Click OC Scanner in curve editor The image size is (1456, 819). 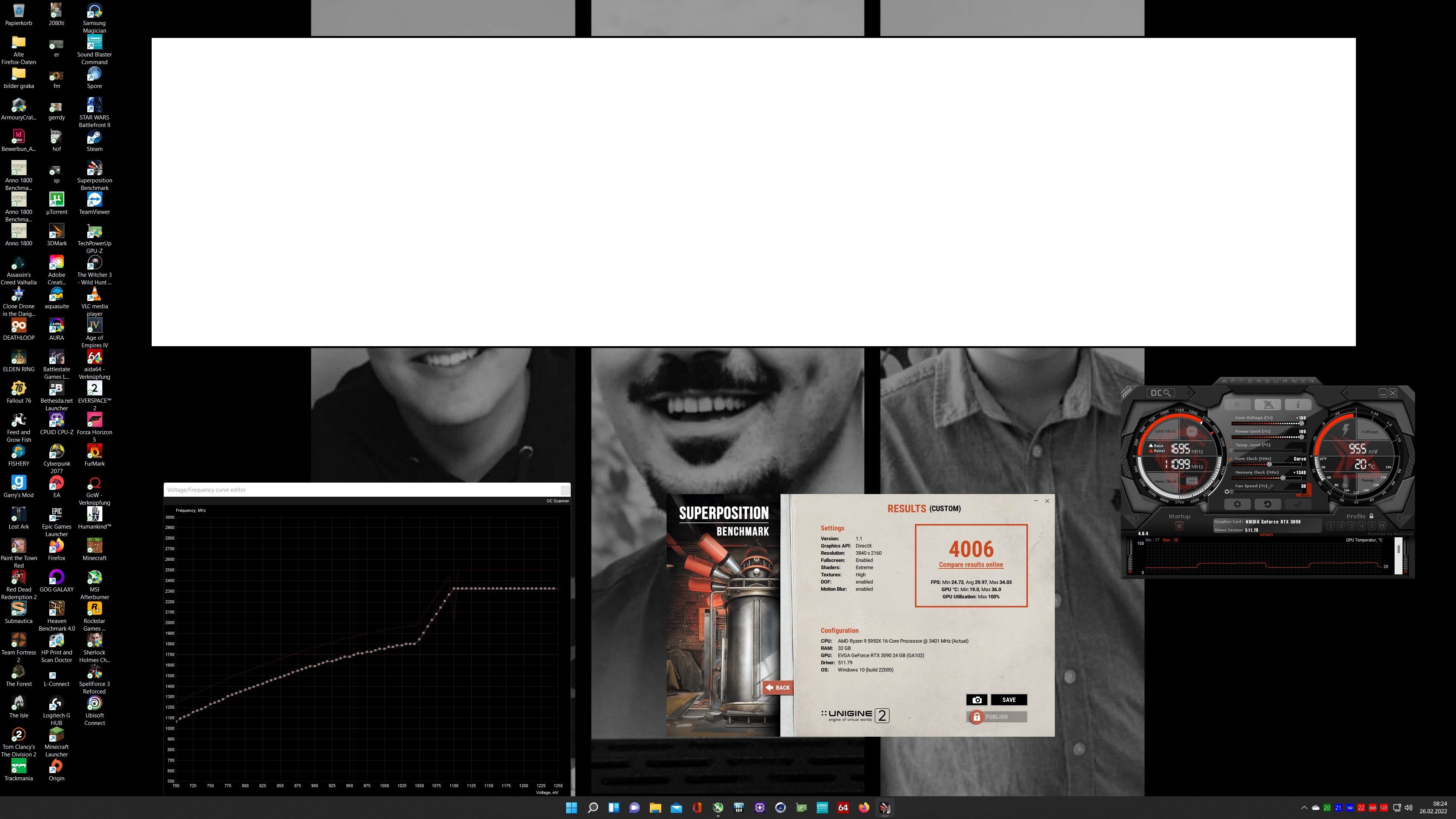tap(557, 501)
